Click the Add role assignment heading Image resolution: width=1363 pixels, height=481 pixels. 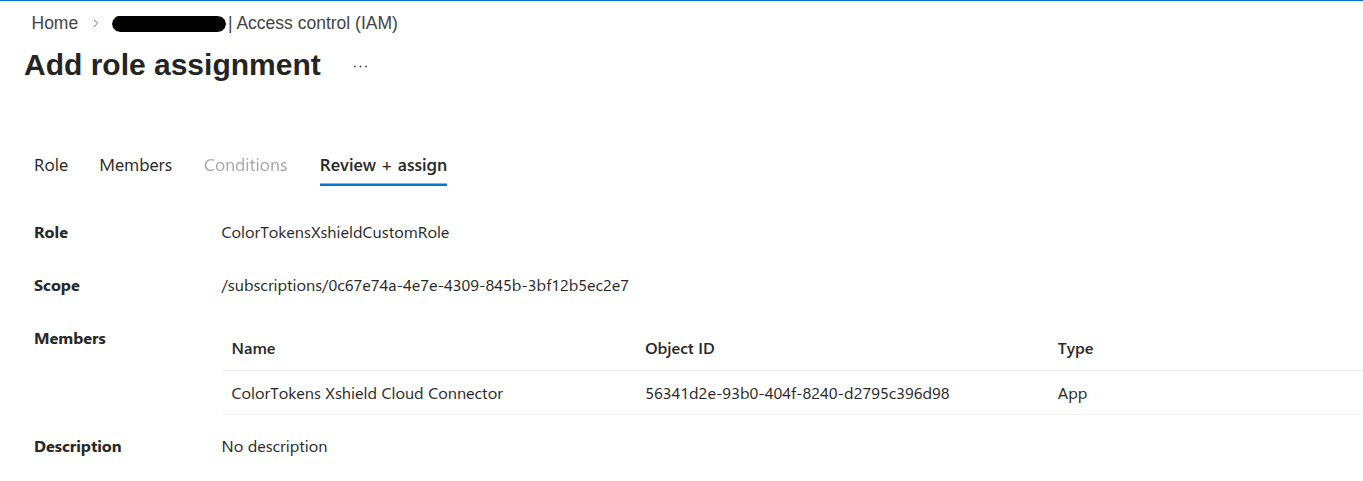coord(173,65)
